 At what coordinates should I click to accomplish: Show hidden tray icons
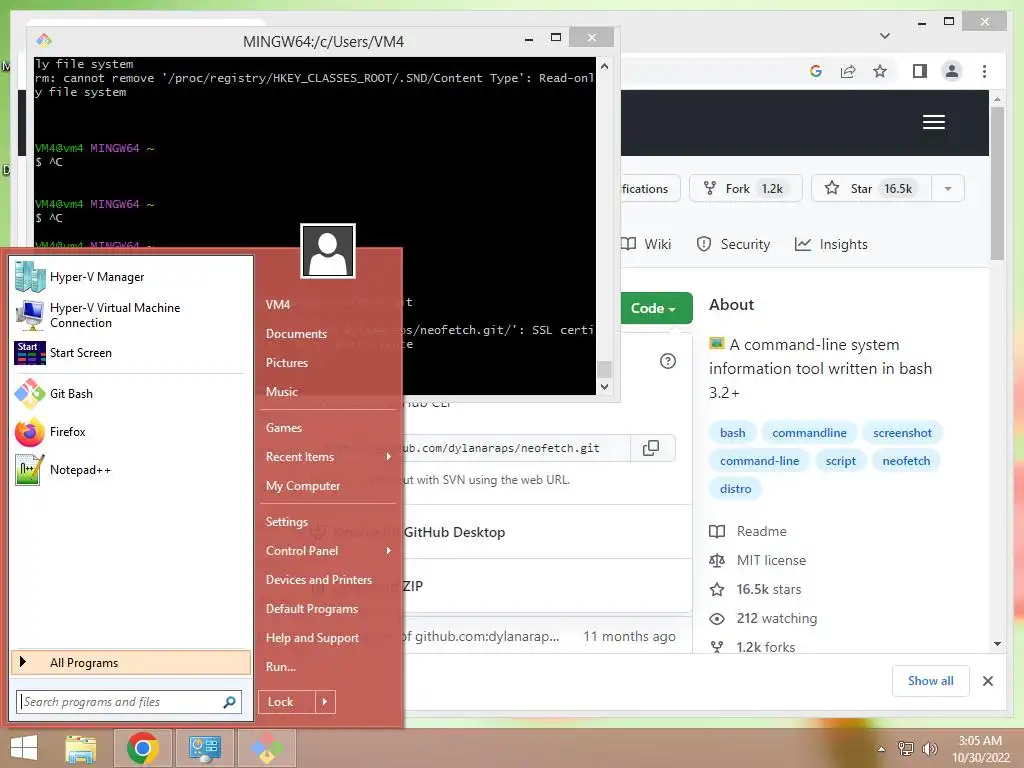click(x=881, y=749)
